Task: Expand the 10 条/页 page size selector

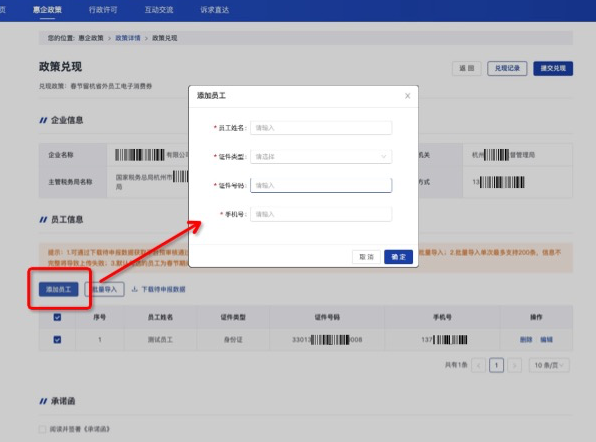Action: pyautogui.click(x=549, y=366)
